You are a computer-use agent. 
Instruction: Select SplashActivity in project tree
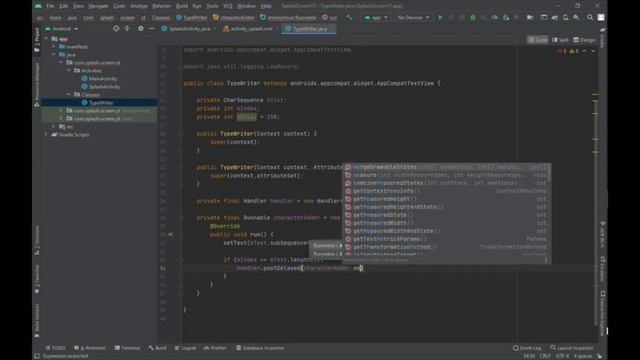[x=101, y=87]
